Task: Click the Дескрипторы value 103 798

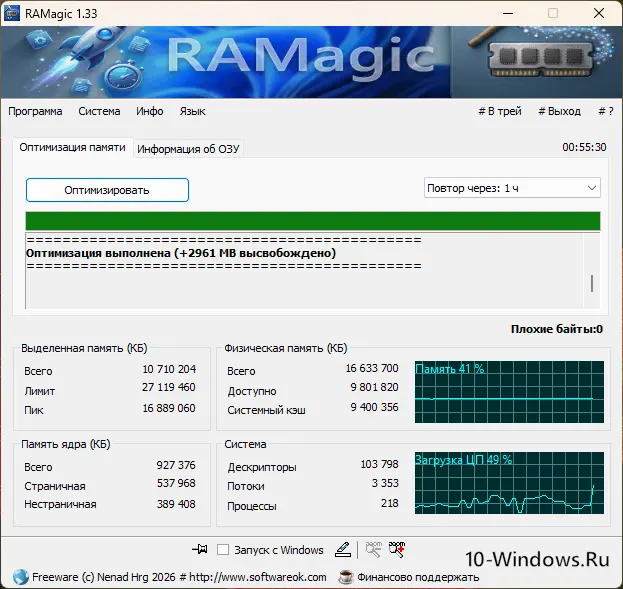Action: (x=379, y=464)
